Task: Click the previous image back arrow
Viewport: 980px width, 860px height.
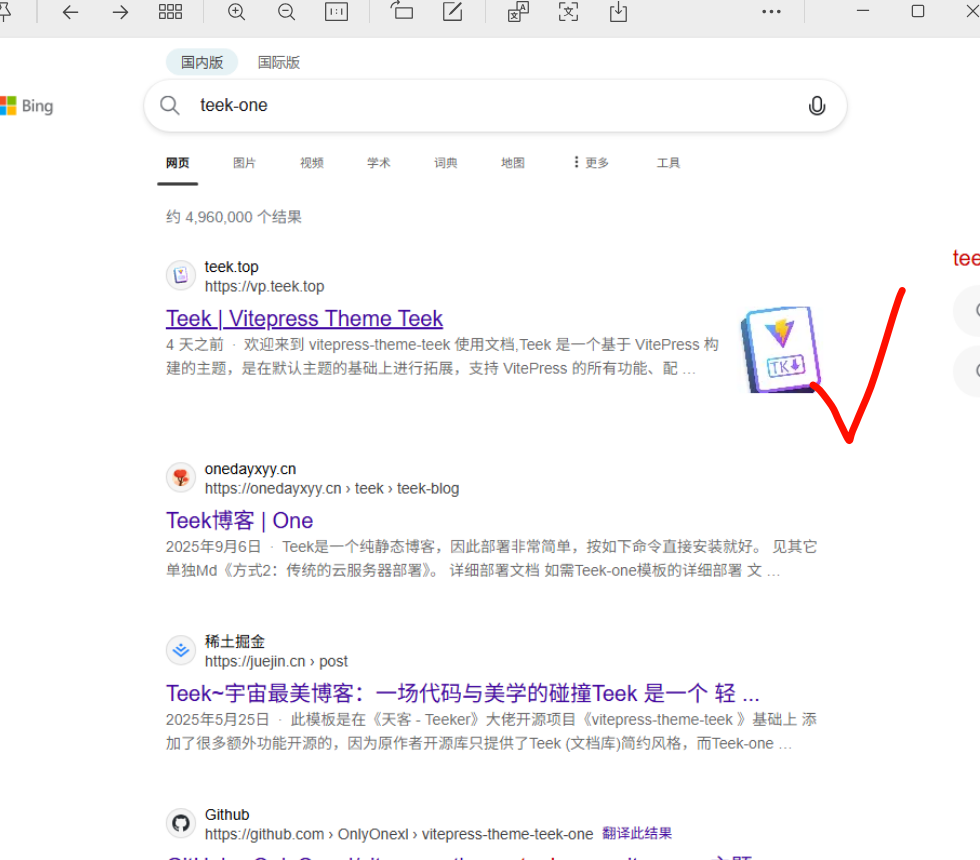Action: click(x=70, y=12)
